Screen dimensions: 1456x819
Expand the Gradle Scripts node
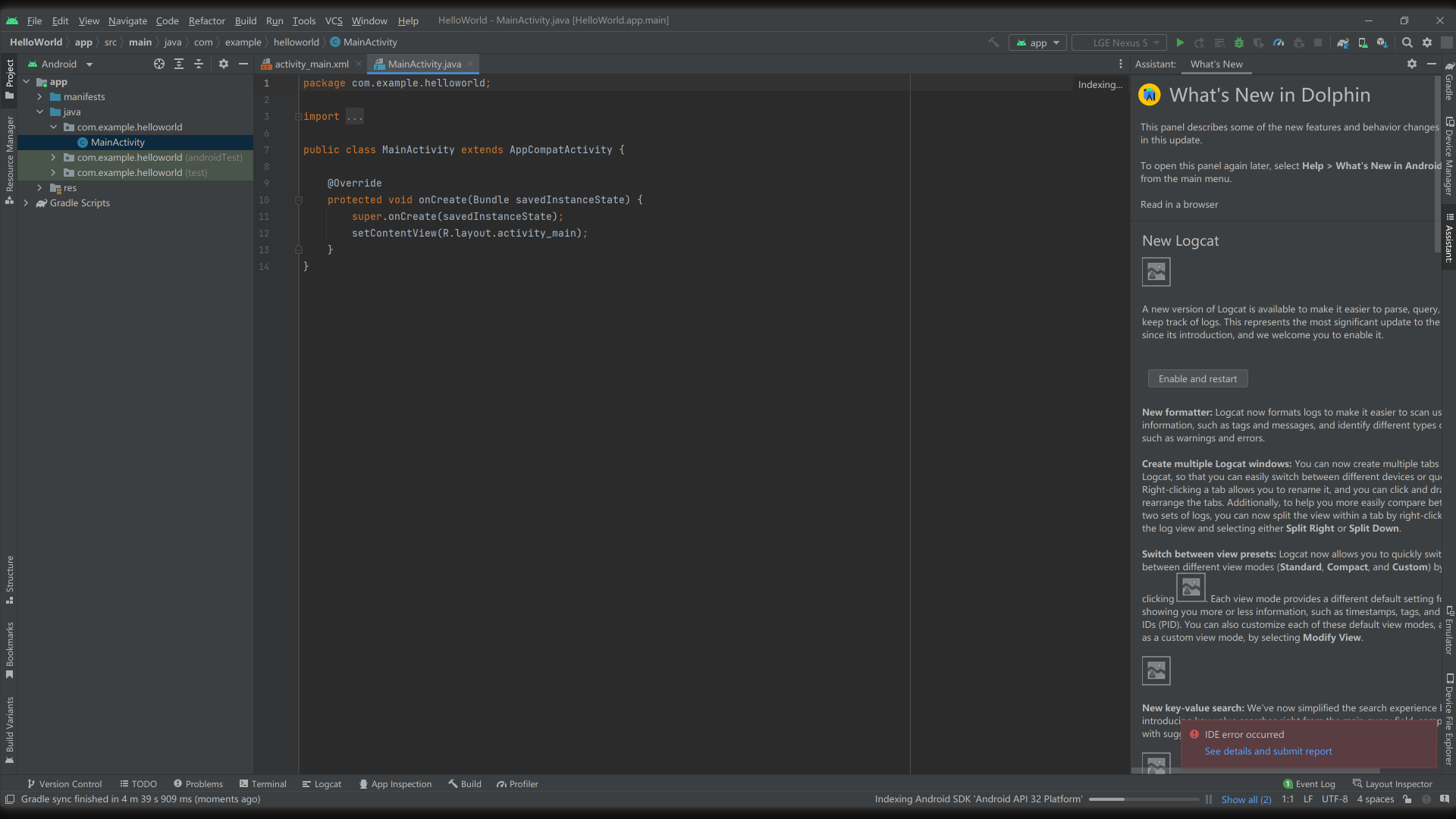(26, 203)
